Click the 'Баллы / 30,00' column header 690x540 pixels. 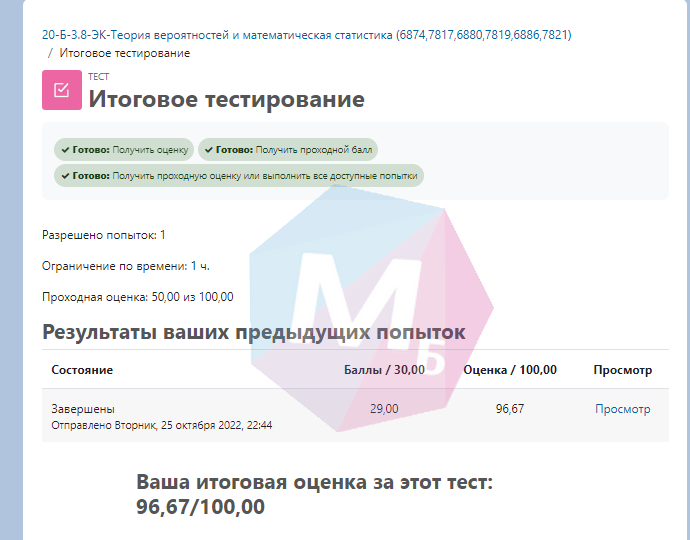(x=384, y=370)
